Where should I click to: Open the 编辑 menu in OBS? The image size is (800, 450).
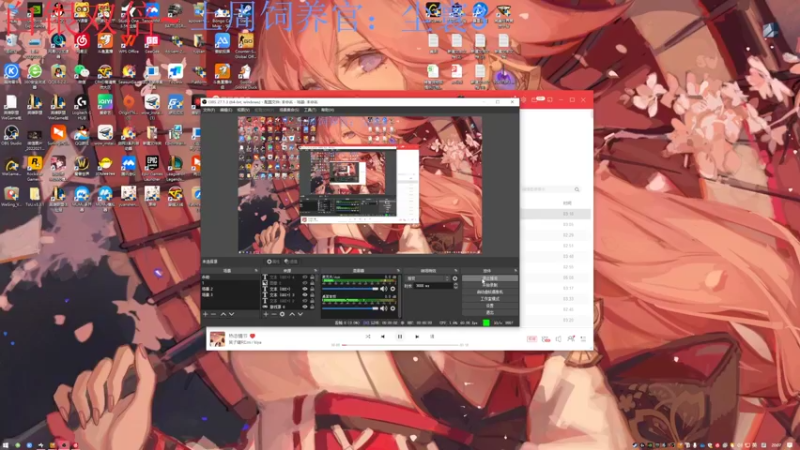226,110
